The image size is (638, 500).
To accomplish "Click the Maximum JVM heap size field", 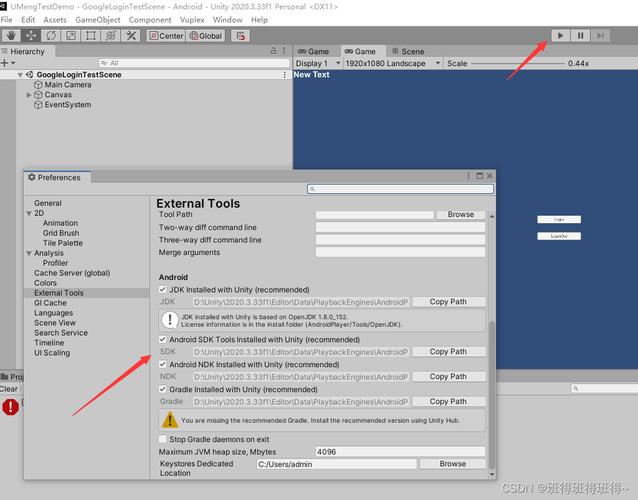I will click(400, 452).
